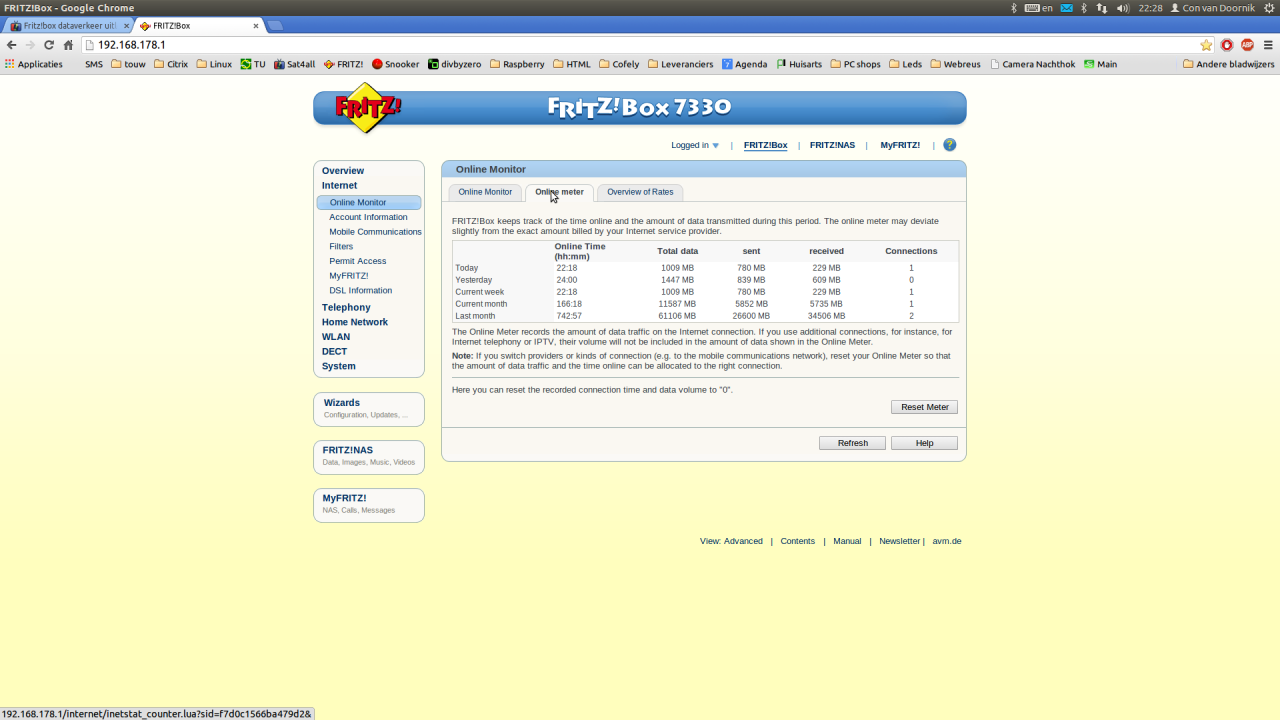Open the Leveranciers bookmarks folder
Viewport: 1280px width, 720px height.
click(681, 64)
